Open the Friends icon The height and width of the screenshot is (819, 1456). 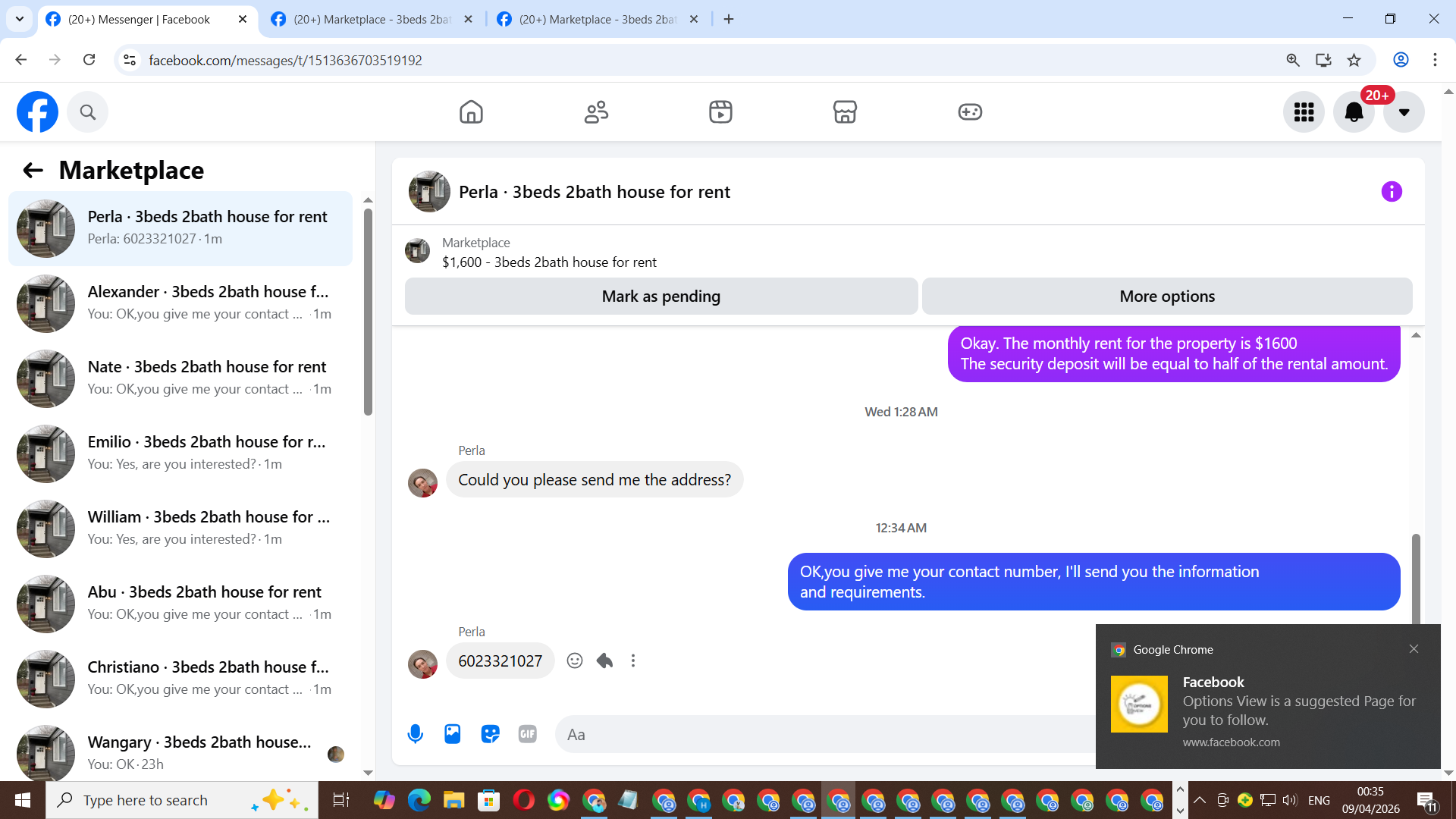click(596, 112)
